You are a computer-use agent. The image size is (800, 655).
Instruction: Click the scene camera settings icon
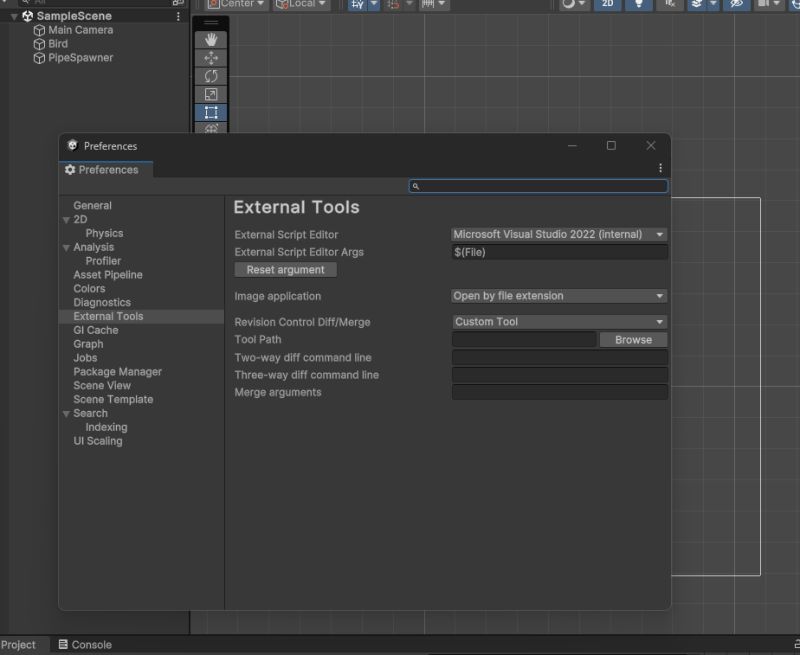click(x=763, y=4)
